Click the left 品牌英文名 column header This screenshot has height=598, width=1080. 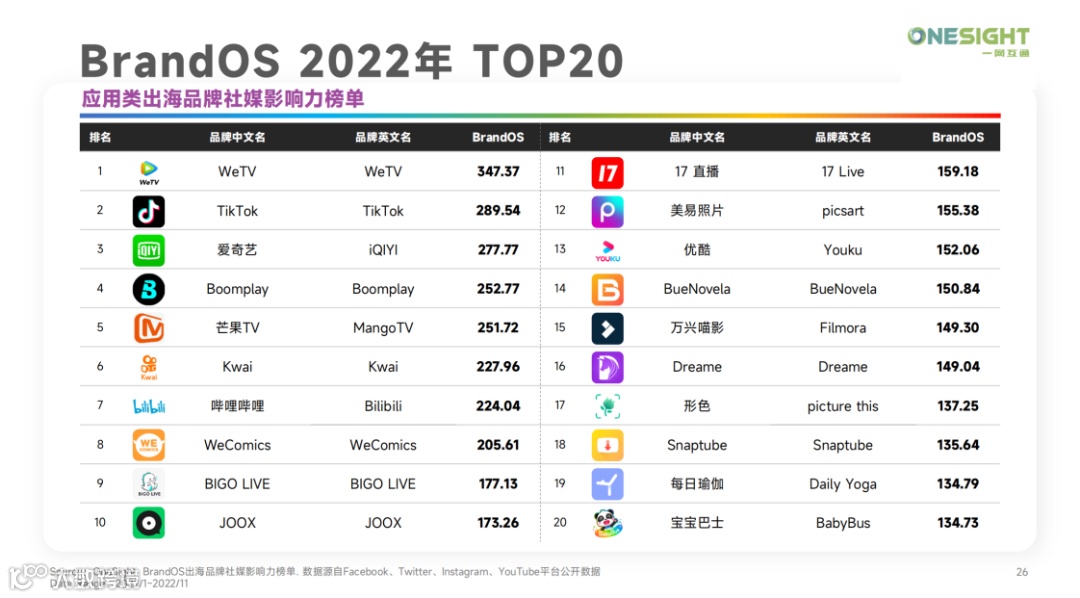383,137
